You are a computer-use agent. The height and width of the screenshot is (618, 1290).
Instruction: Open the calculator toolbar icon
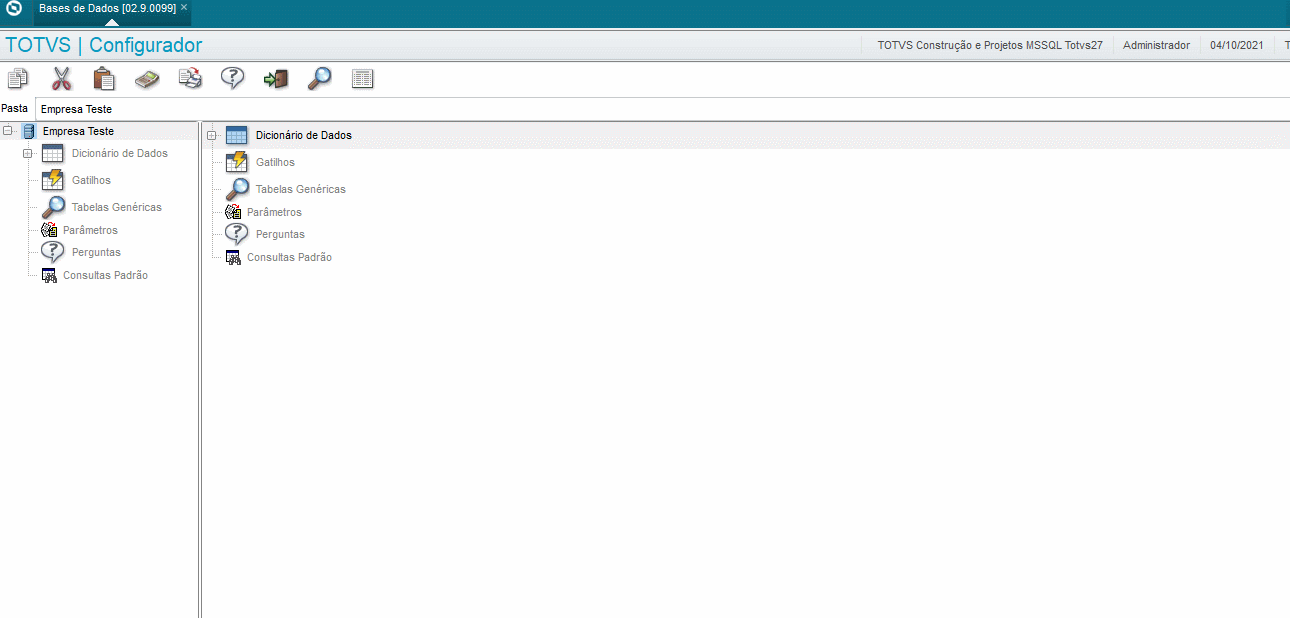click(148, 79)
